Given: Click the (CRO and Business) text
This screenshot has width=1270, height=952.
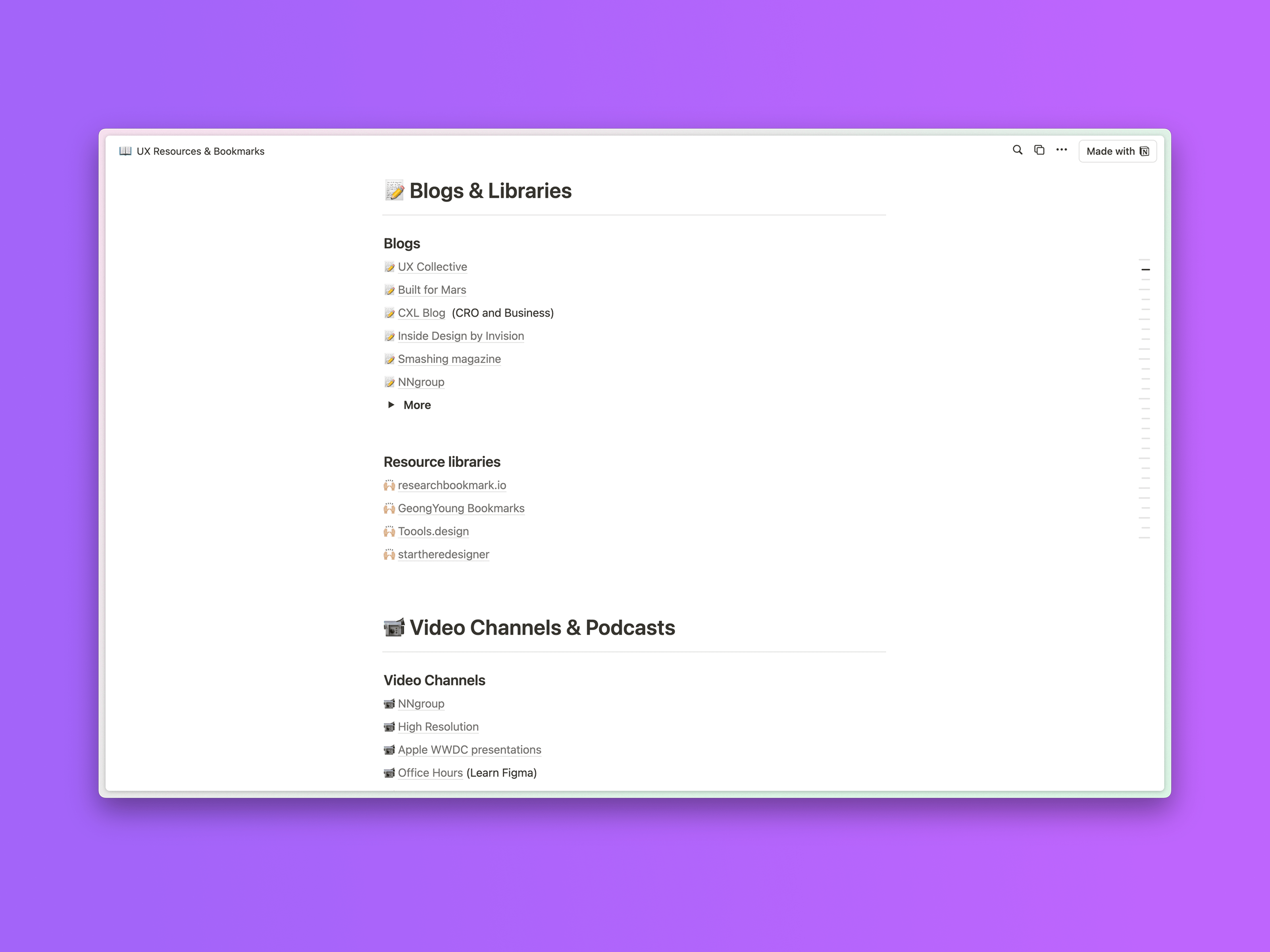Looking at the screenshot, I should point(503,313).
